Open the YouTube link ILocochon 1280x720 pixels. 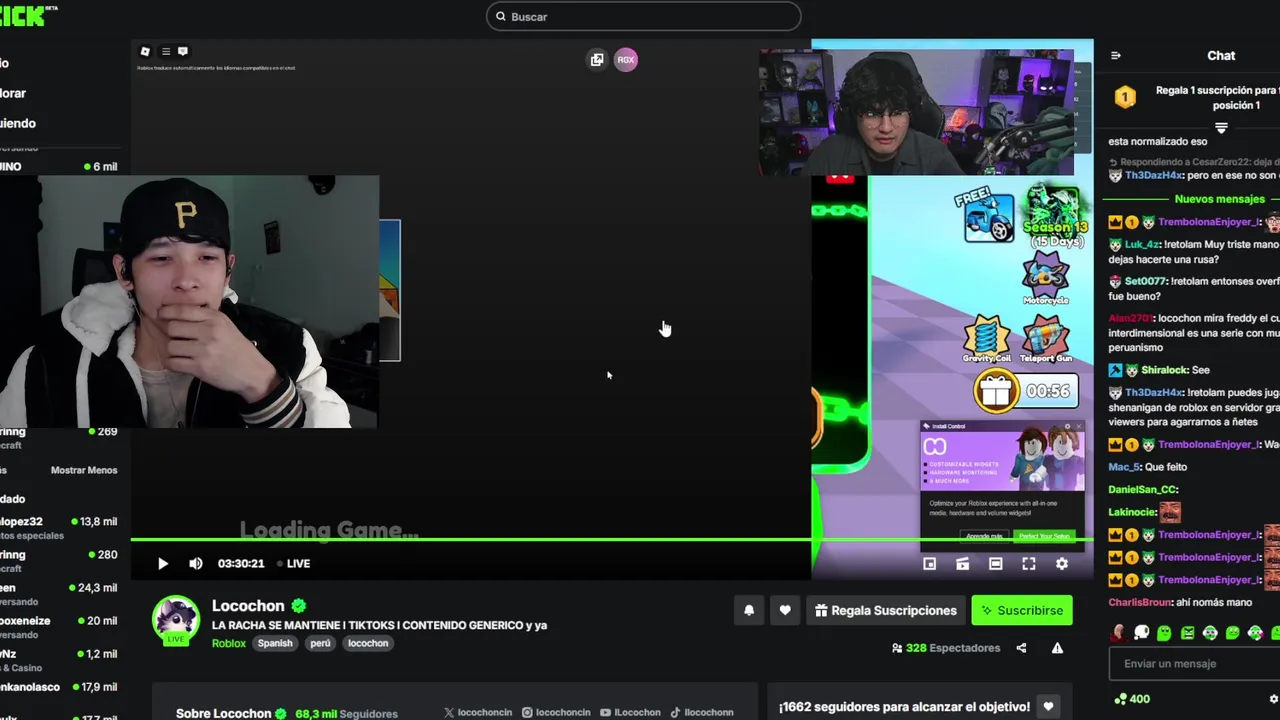(630, 712)
